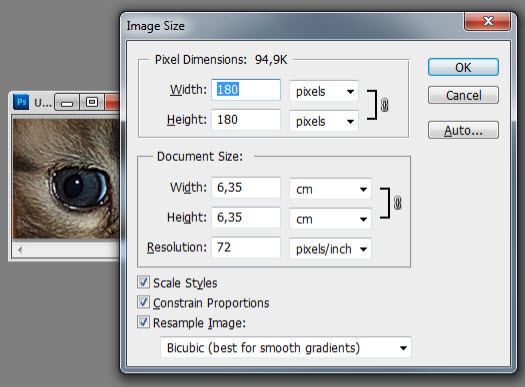This screenshot has width=525, height=387.
Task: Maximize the document window behind the dialog
Action: click(x=92, y=102)
